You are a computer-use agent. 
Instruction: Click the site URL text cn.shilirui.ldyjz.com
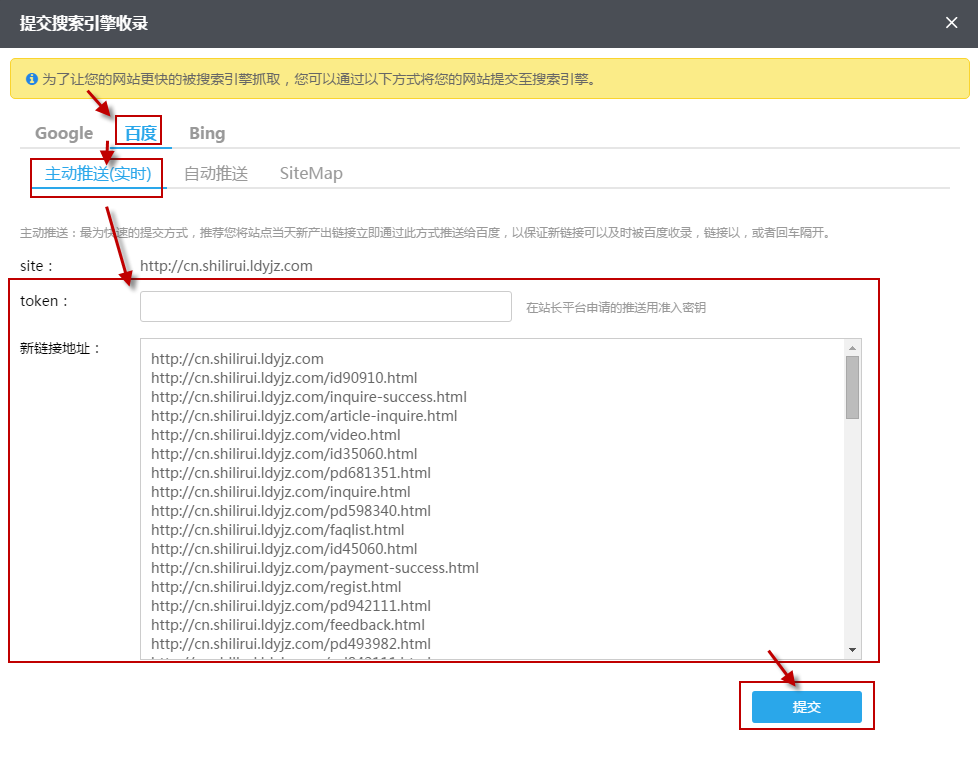point(226,266)
